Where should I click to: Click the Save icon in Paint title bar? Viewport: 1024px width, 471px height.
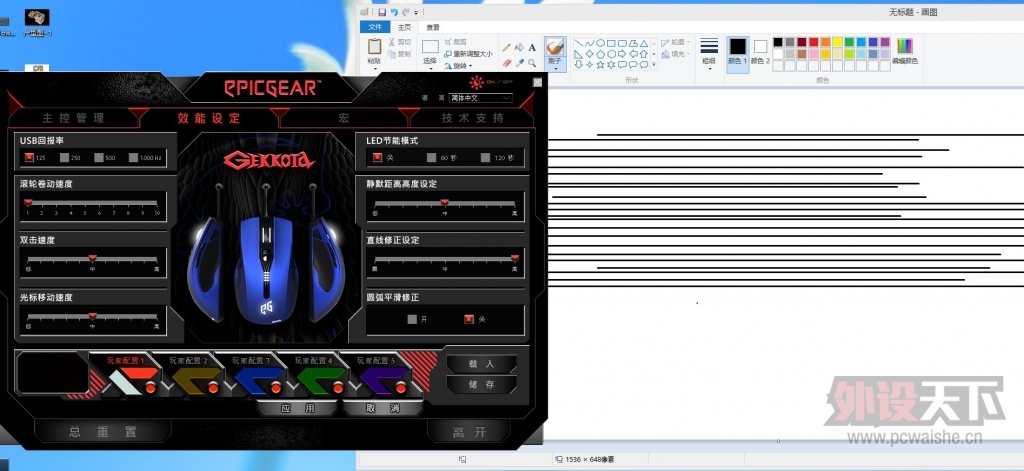(381, 12)
